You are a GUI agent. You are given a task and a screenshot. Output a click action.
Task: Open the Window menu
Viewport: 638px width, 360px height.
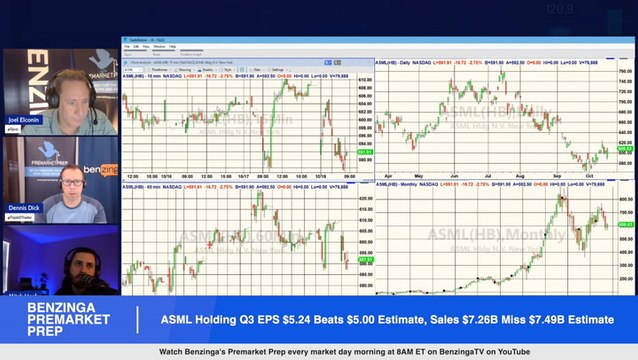159,47
